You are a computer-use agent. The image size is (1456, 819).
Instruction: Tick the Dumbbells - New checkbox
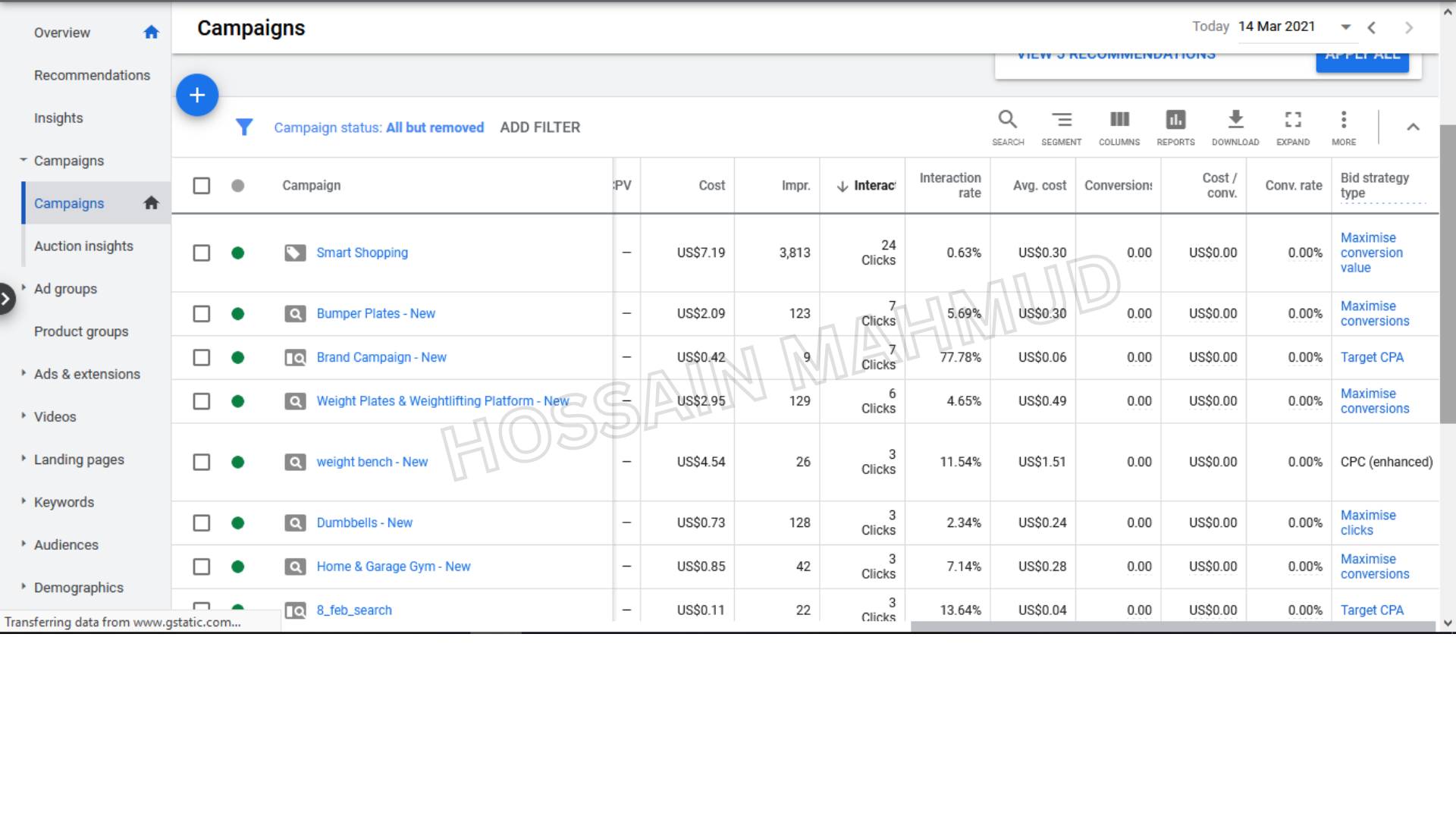tap(202, 522)
